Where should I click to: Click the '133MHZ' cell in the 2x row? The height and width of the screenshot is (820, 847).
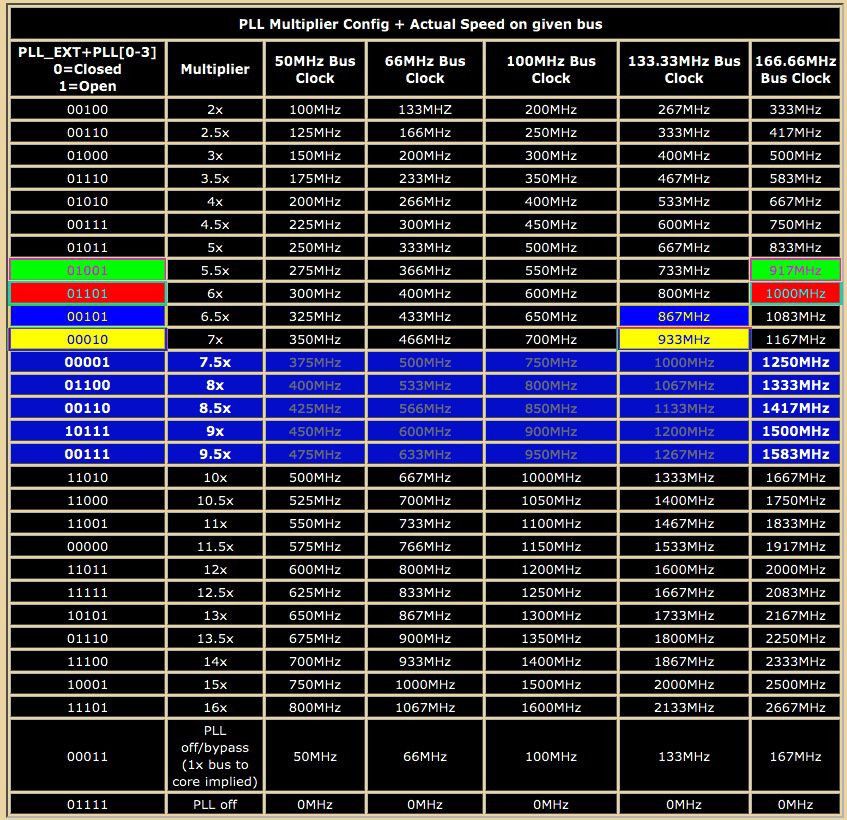pyautogui.click(x=425, y=110)
